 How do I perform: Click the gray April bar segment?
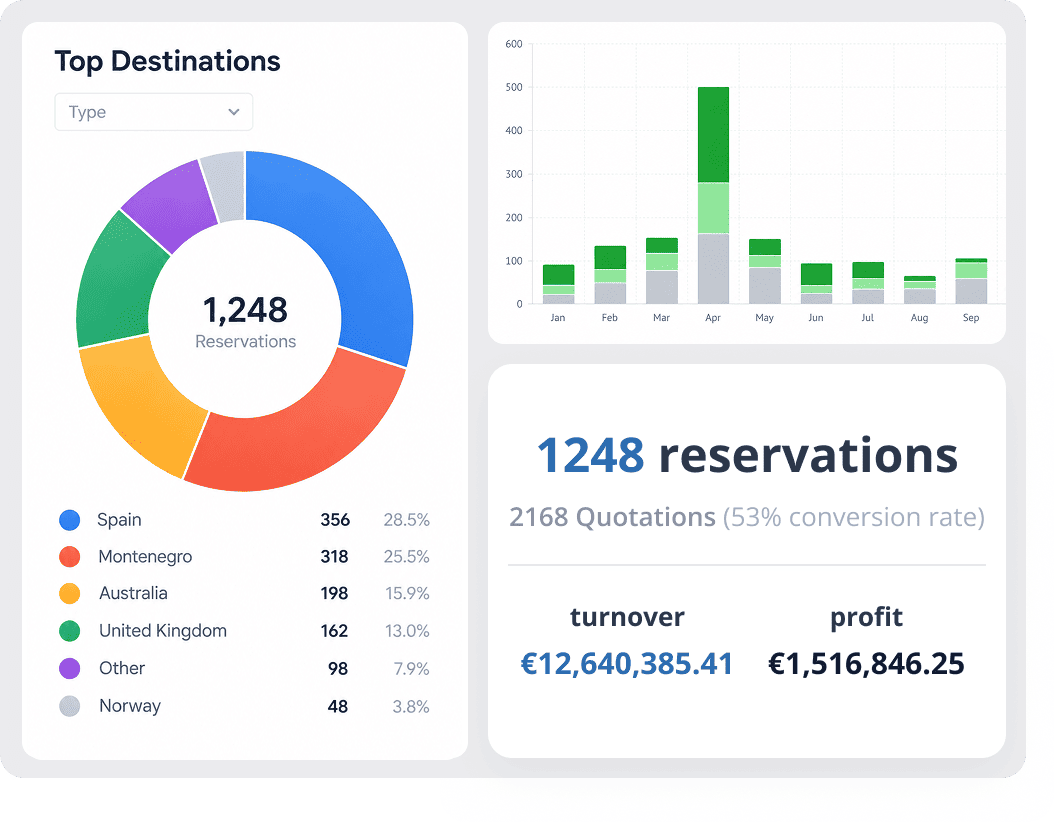(x=713, y=268)
